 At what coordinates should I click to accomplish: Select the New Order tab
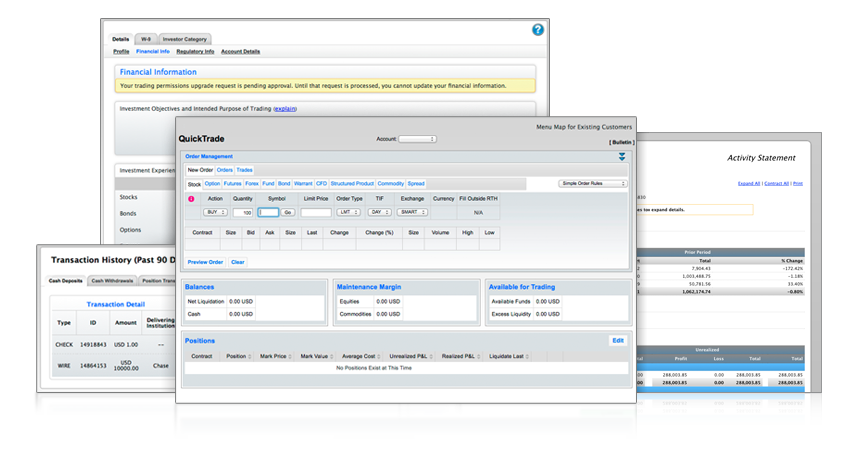[200, 170]
